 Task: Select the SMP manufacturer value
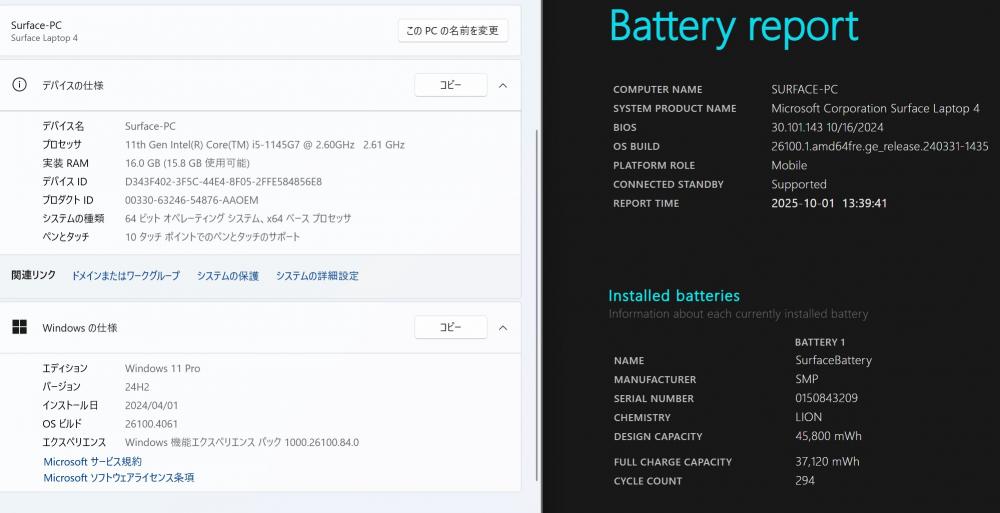tap(806, 379)
